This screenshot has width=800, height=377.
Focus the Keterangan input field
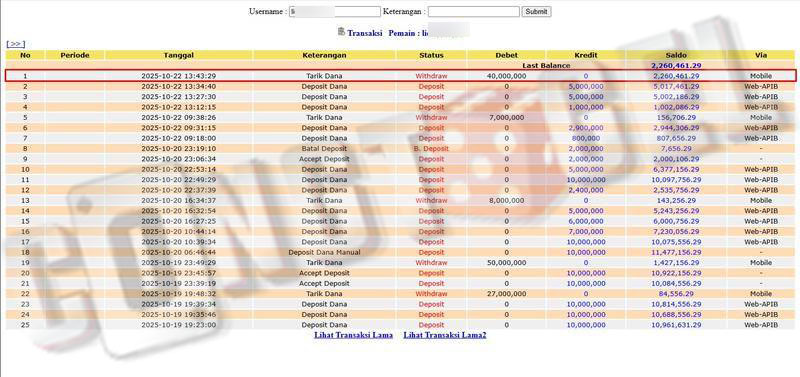pyautogui.click(x=473, y=11)
